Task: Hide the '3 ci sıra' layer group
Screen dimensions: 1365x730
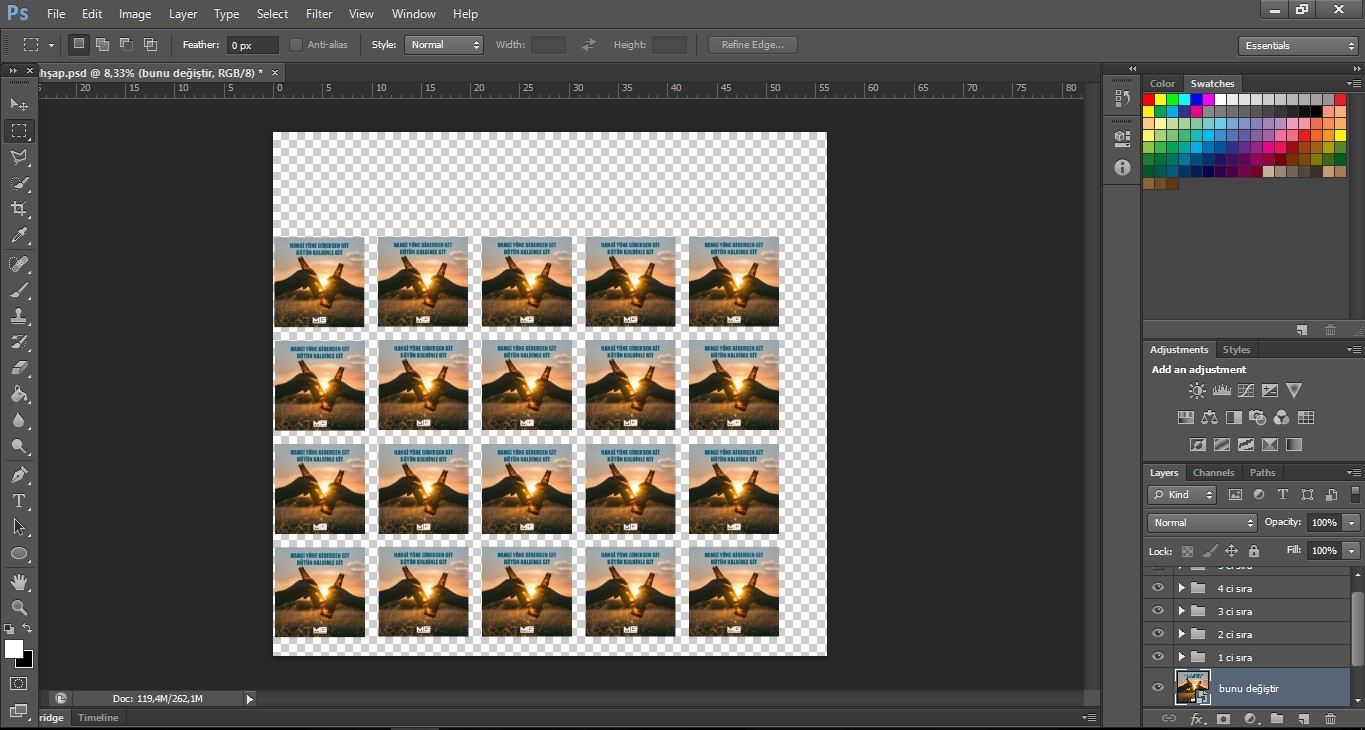Action: point(1158,611)
